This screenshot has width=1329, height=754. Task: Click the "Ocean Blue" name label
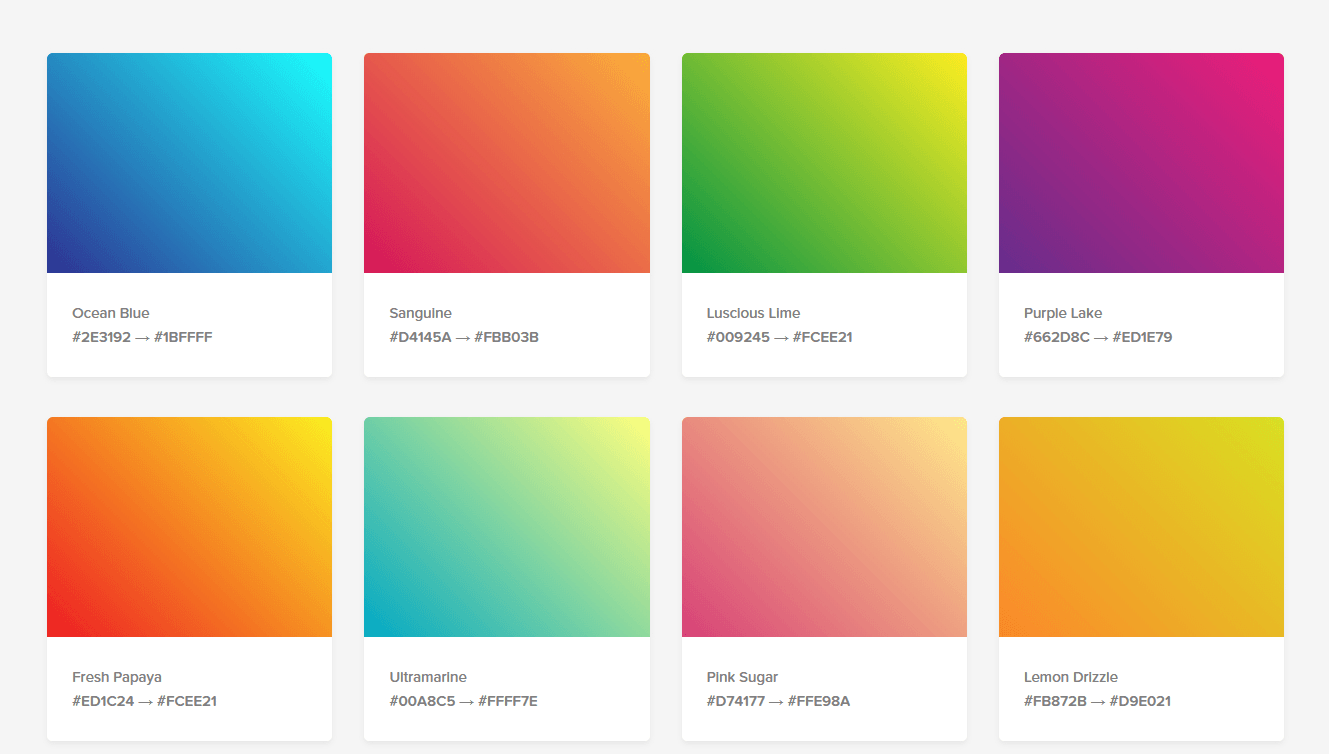[x=111, y=313]
